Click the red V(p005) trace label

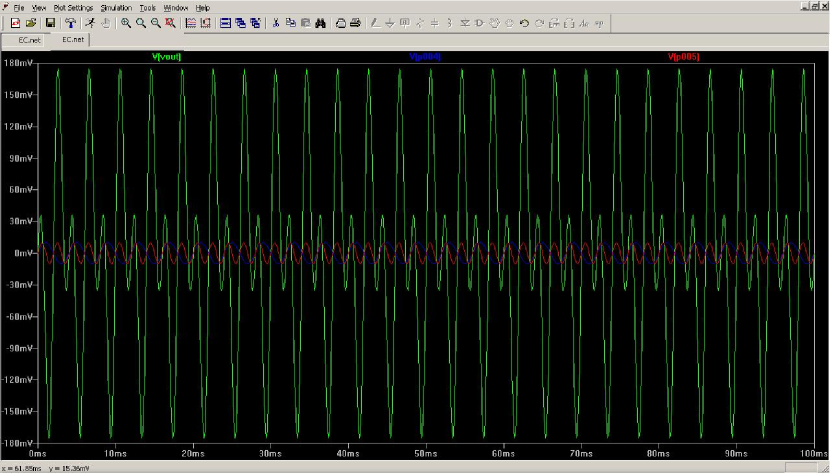[683, 57]
